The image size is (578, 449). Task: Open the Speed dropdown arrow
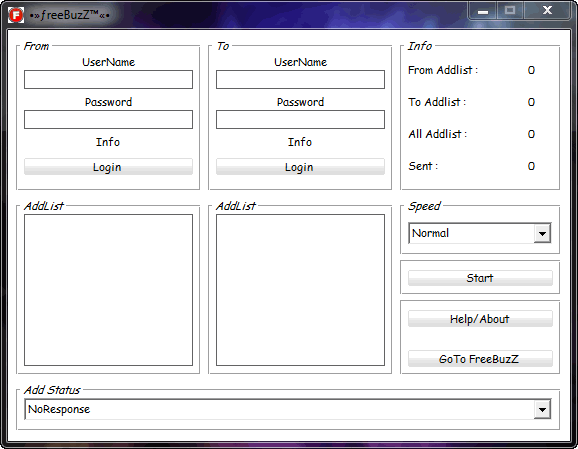(542, 233)
